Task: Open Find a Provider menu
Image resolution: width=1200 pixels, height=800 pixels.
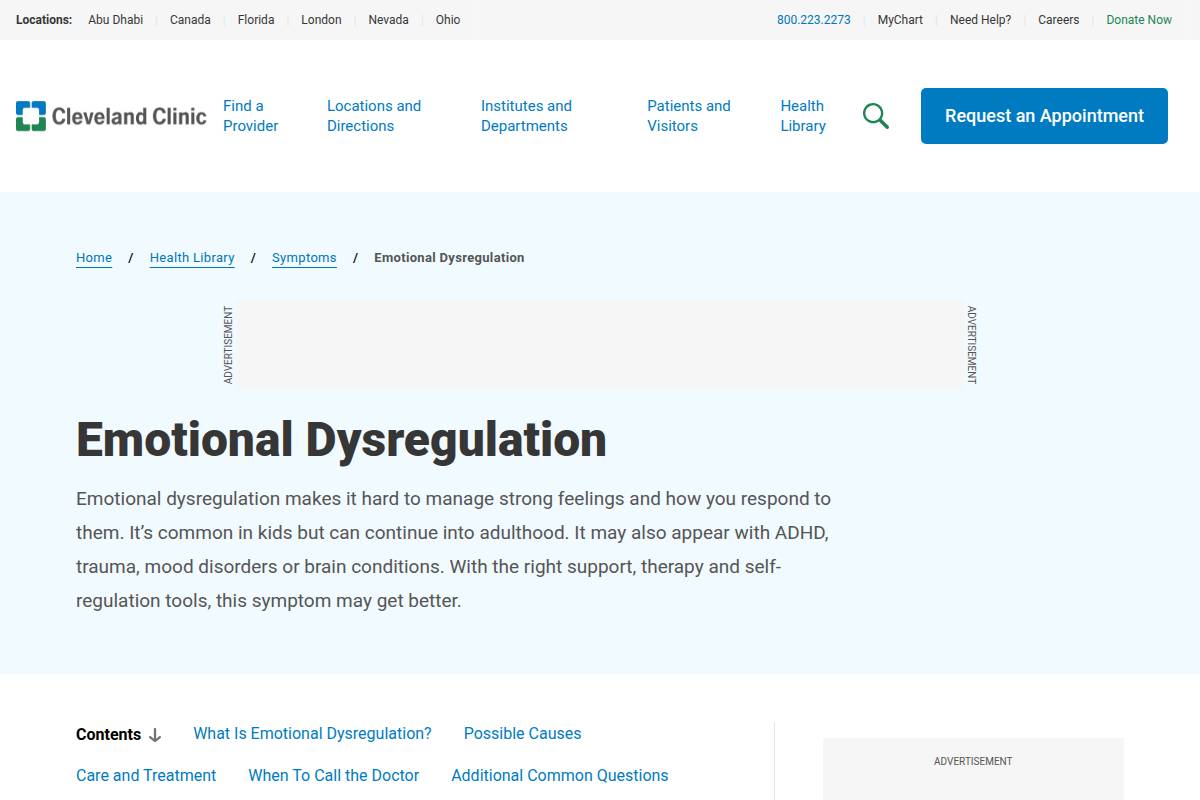Action: (250, 116)
